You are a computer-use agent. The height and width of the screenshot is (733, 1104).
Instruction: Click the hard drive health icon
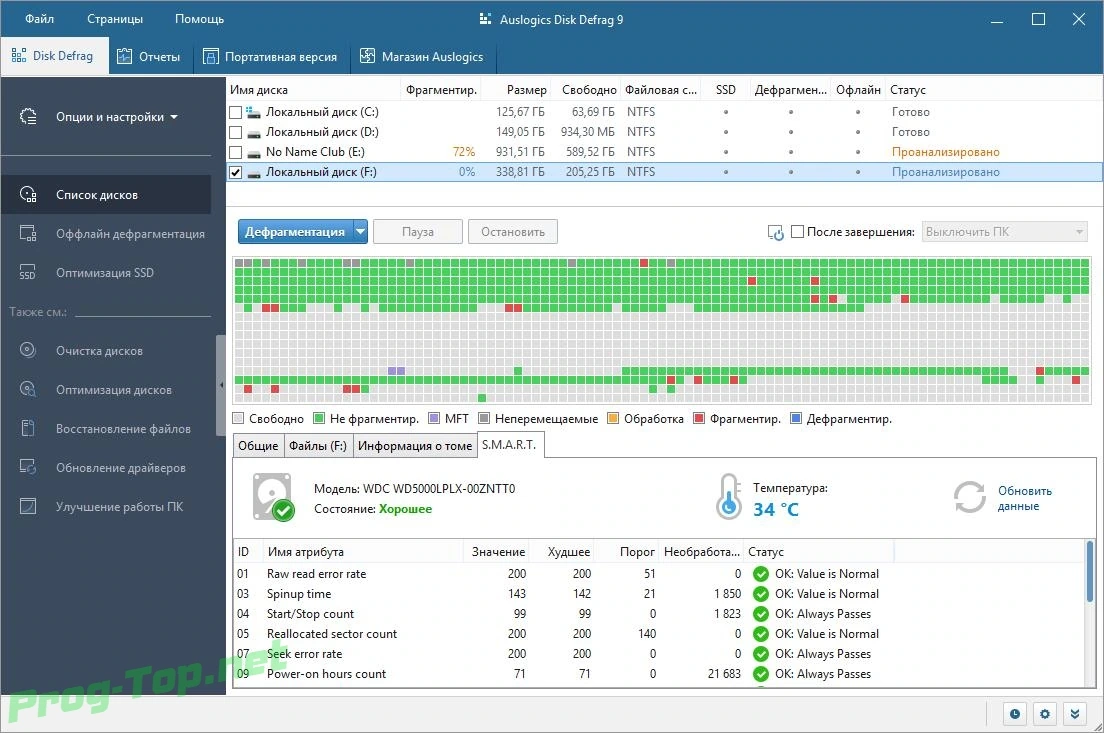coord(273,497)
